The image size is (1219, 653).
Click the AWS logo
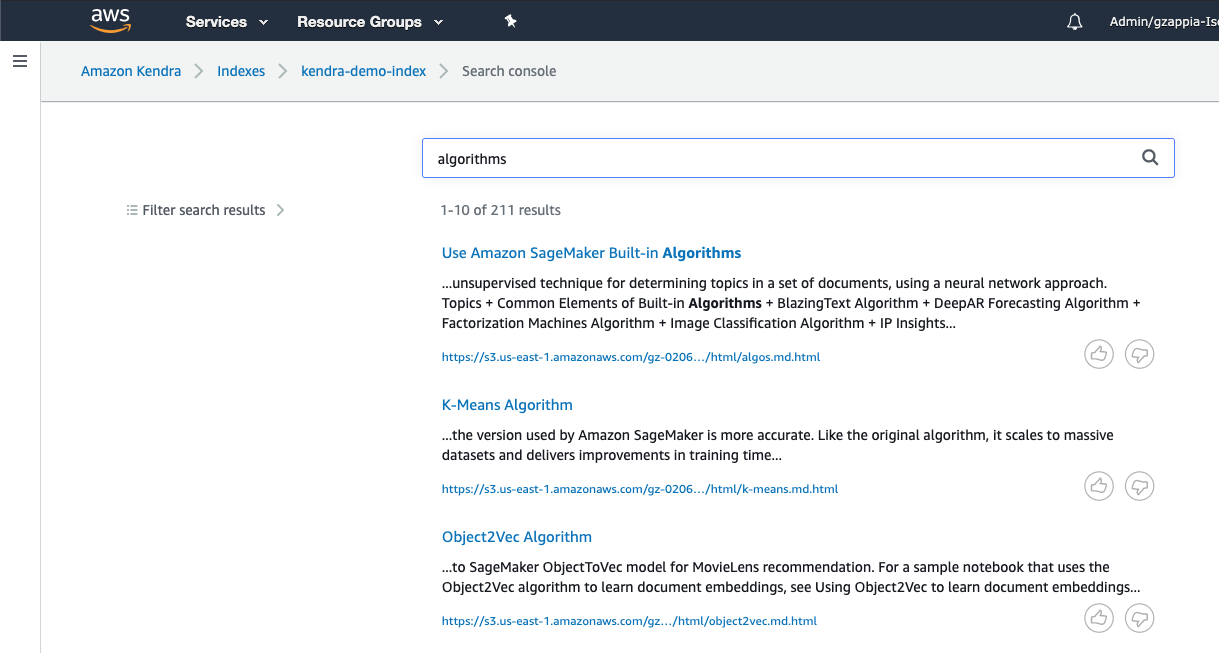[111, 20]
